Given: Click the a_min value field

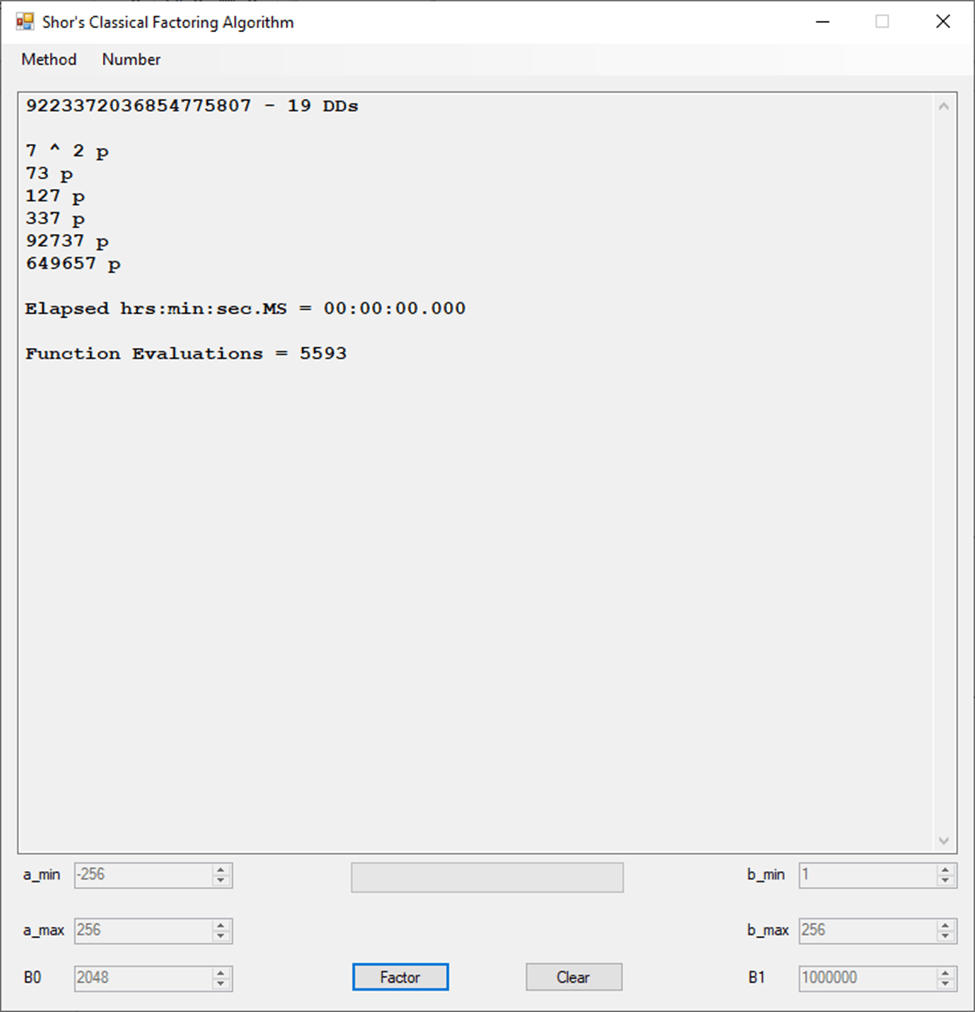Looking at the screenshot, I should [x=142, y=875].
